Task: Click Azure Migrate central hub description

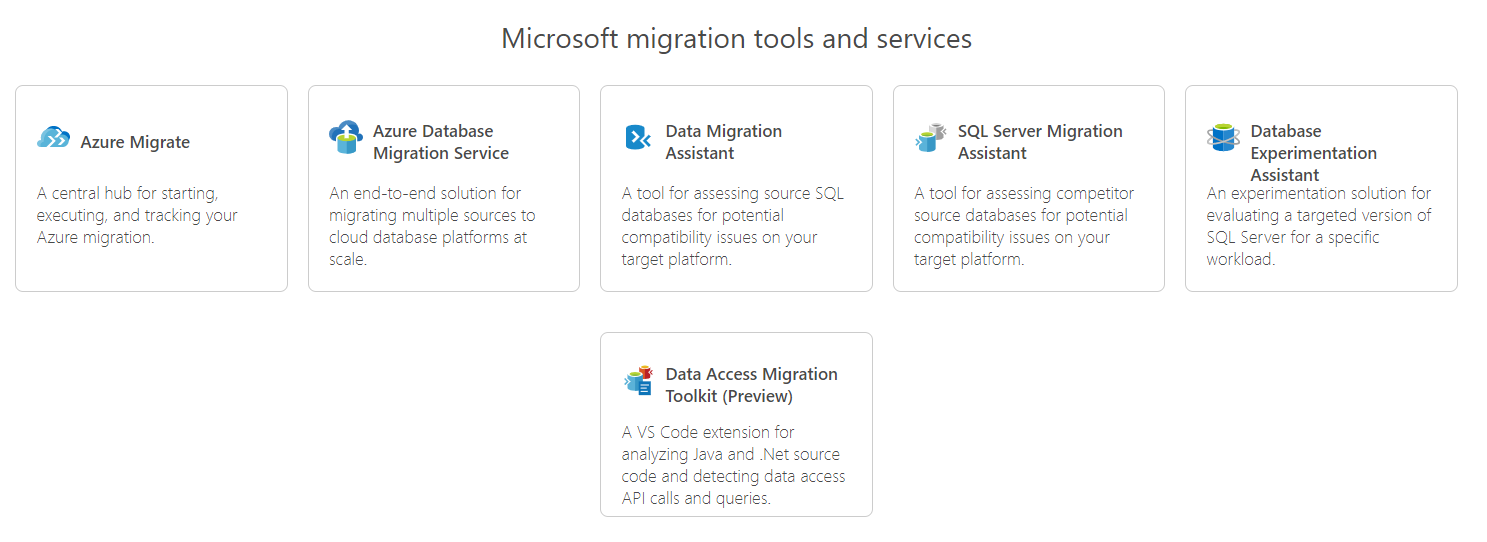Action: (137, 215)
